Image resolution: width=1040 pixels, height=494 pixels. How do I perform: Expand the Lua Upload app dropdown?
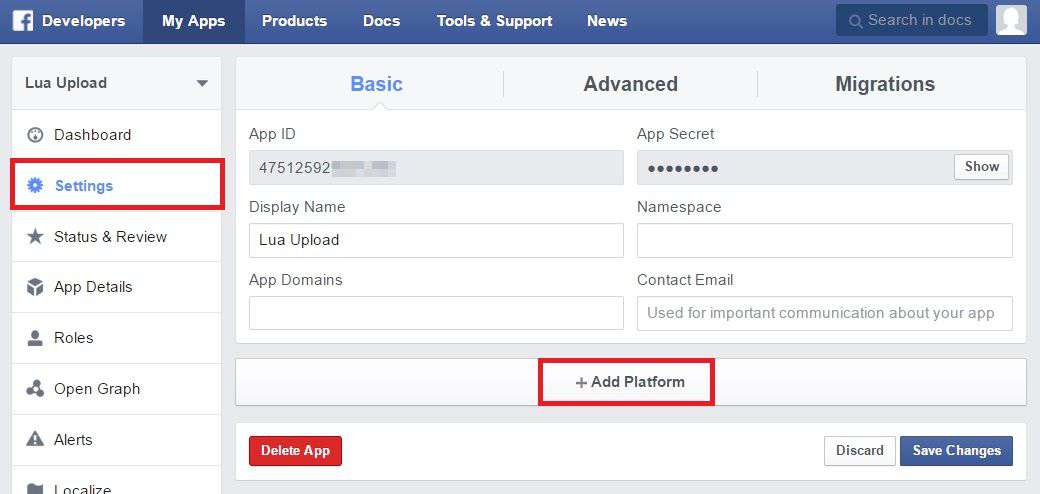202,83
